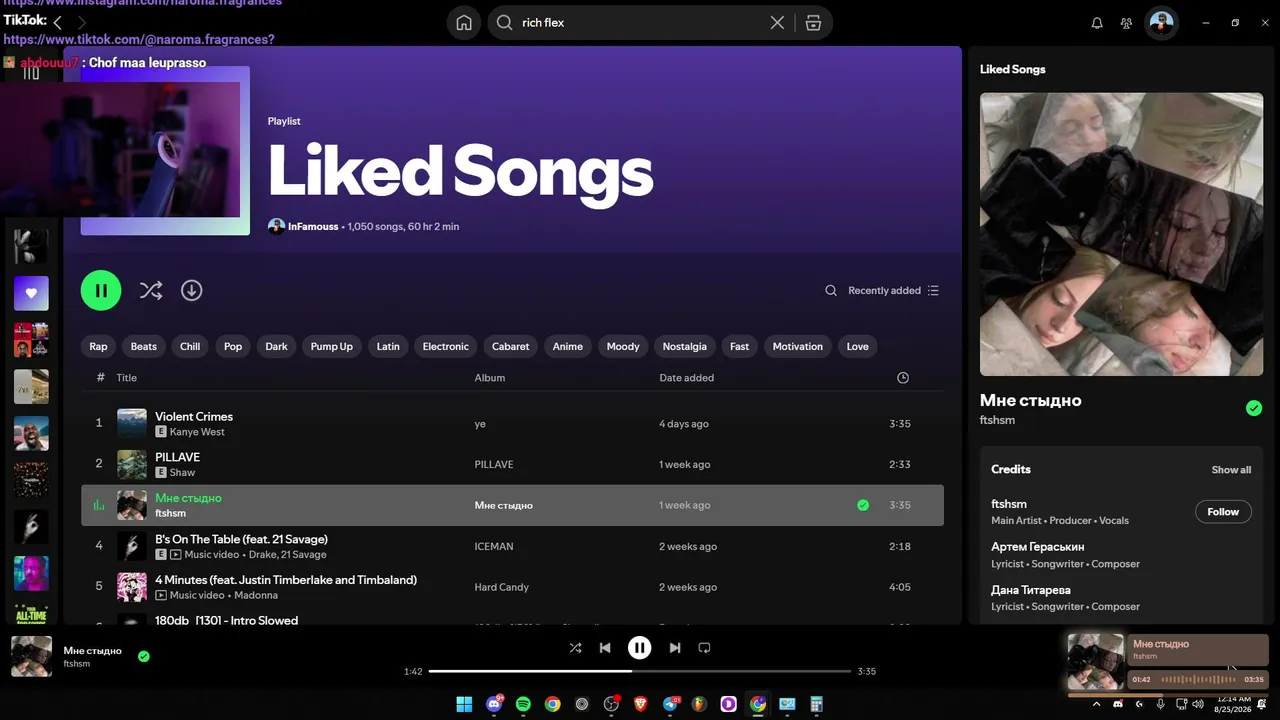The height and width of the screenshot is (720, 1280).
Task: Choose the Love filter chip
Action: (x=858, y=347)
